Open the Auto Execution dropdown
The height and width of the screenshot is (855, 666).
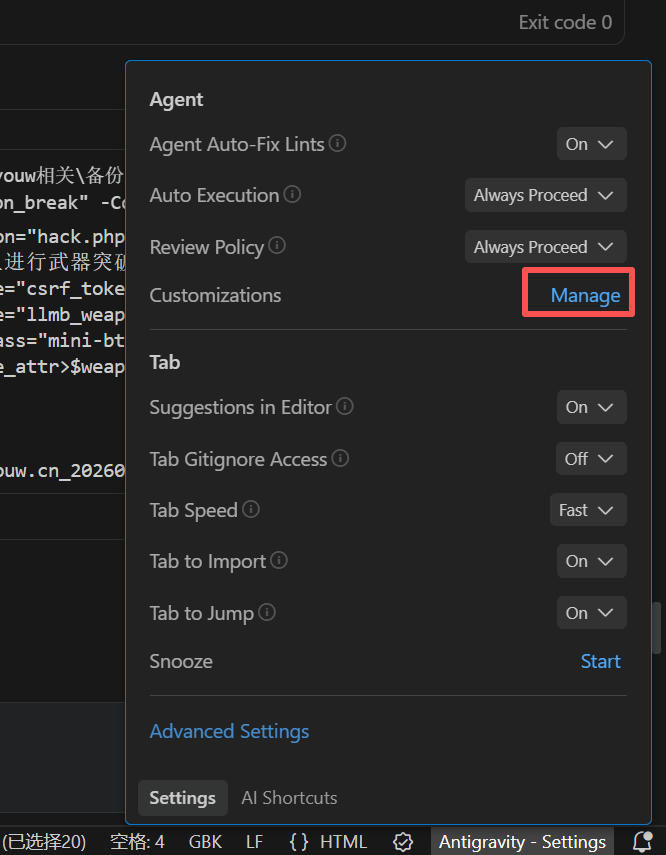coord(545,195)
